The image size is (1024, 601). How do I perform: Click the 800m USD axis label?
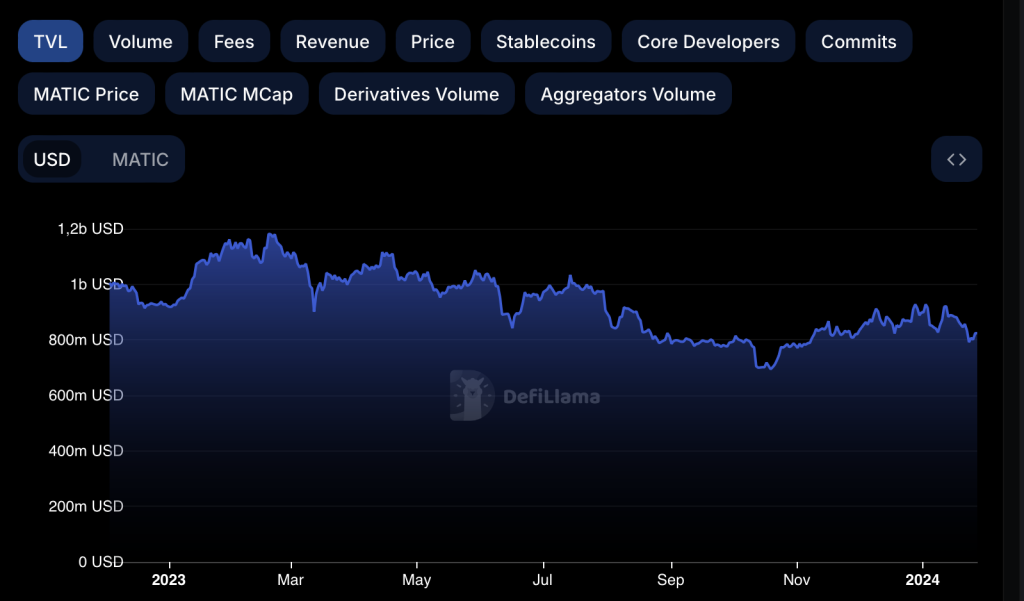coord(86,340)
